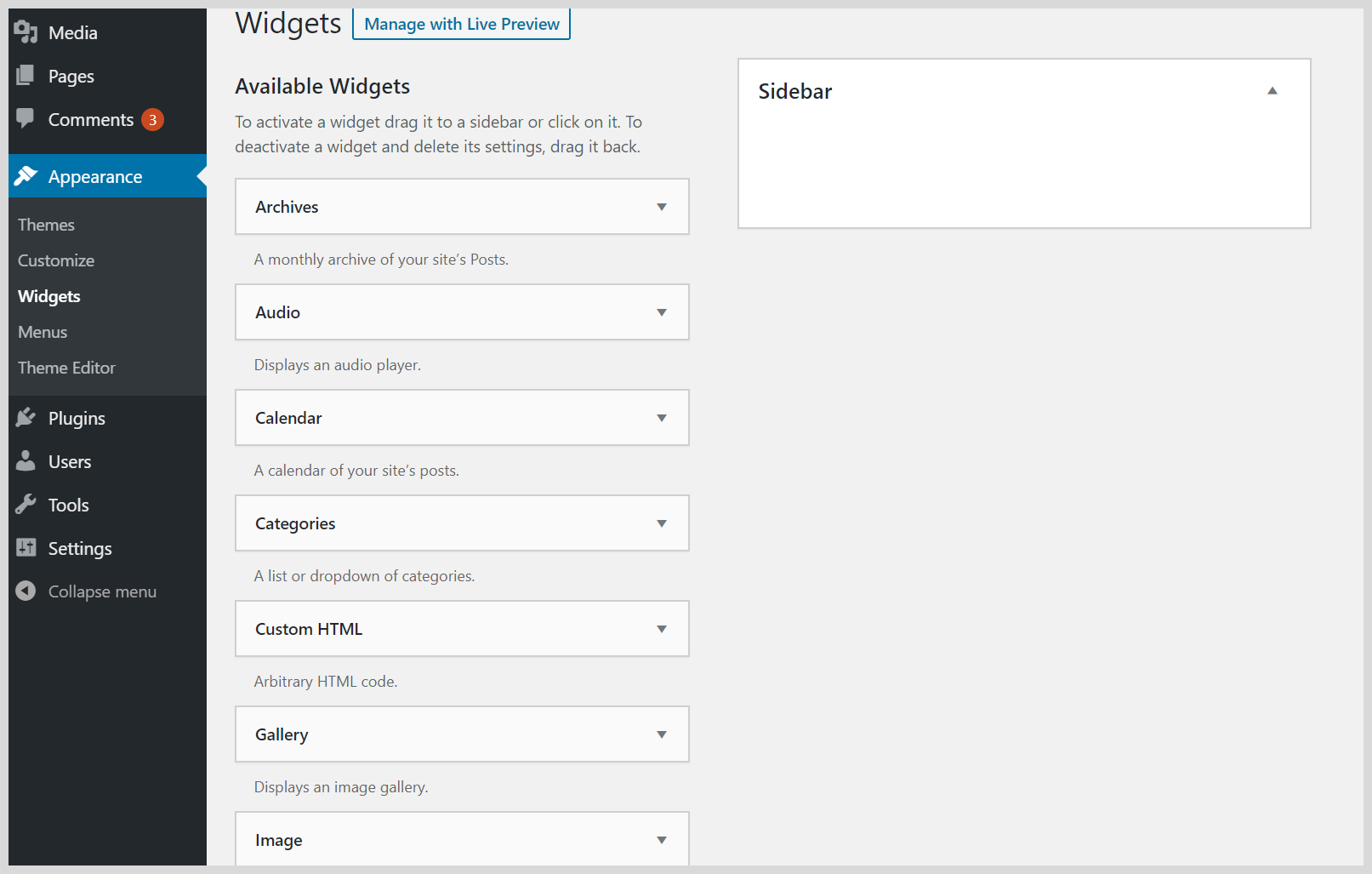This screenshot has width=1372, height=874.
Task: Click the Collapse menu arrow icon
Action: coord(26,591)
